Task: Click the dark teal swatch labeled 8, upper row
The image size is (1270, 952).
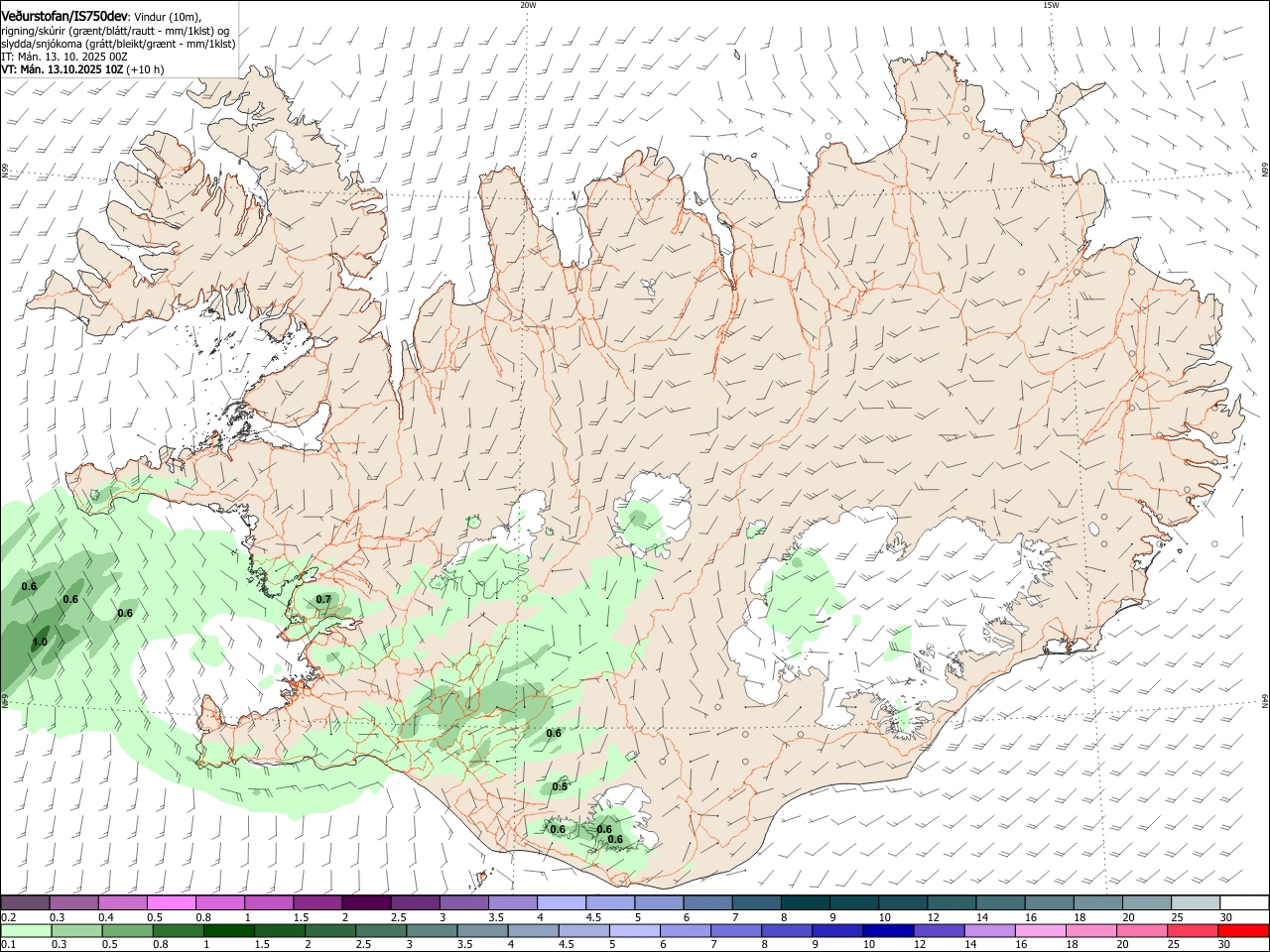Action: pyautogui.click(x=805, y=903)
